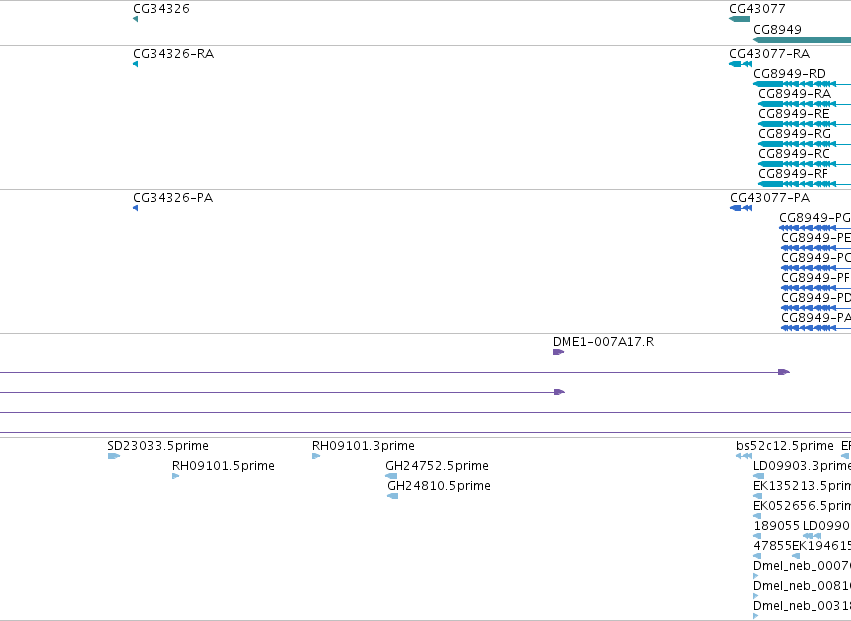Viewport: 851px width, 621px height.
Task: Click the teal CG8949 gene bar
Action: (x=802, y=40)
